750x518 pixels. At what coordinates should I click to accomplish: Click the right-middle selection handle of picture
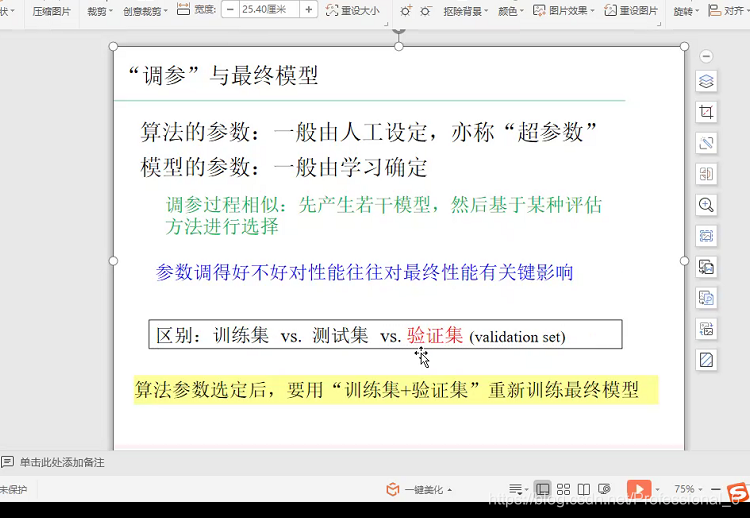[x=684, y=261]
